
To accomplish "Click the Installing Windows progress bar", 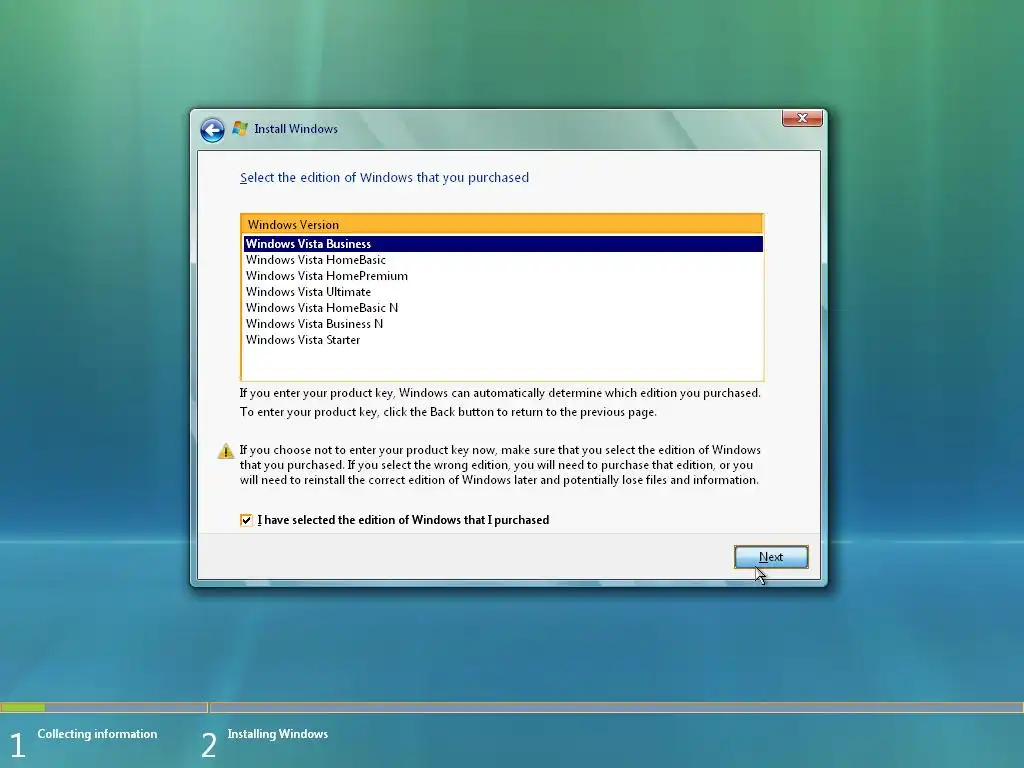I will (616, 707).
